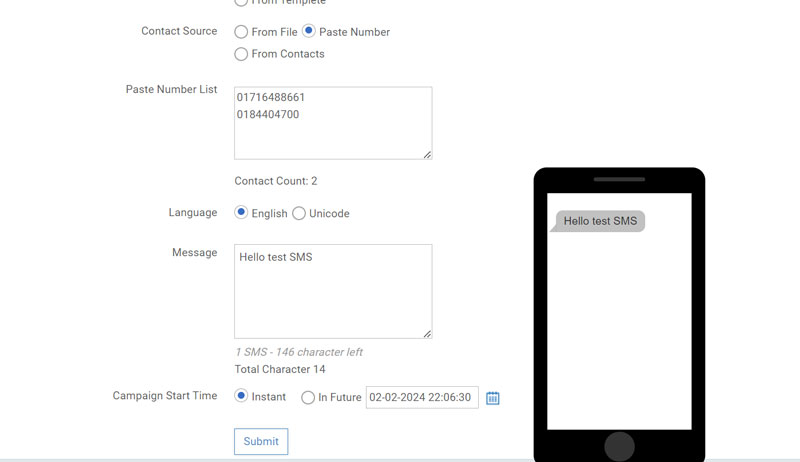Select Paste Number contact source

click(x=308, y=32)
